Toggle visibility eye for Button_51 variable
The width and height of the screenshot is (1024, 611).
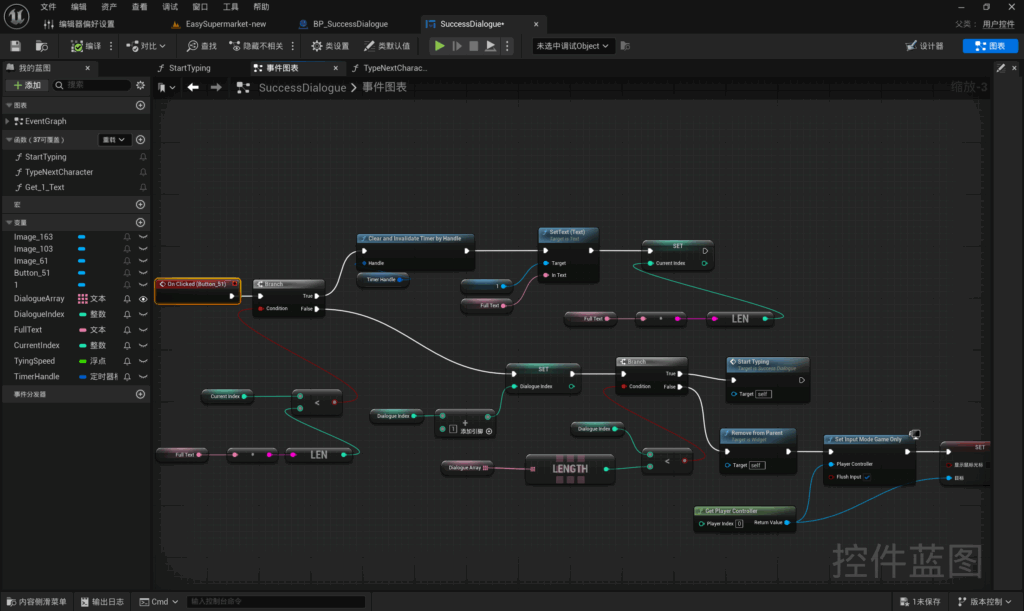click(143, 273)
